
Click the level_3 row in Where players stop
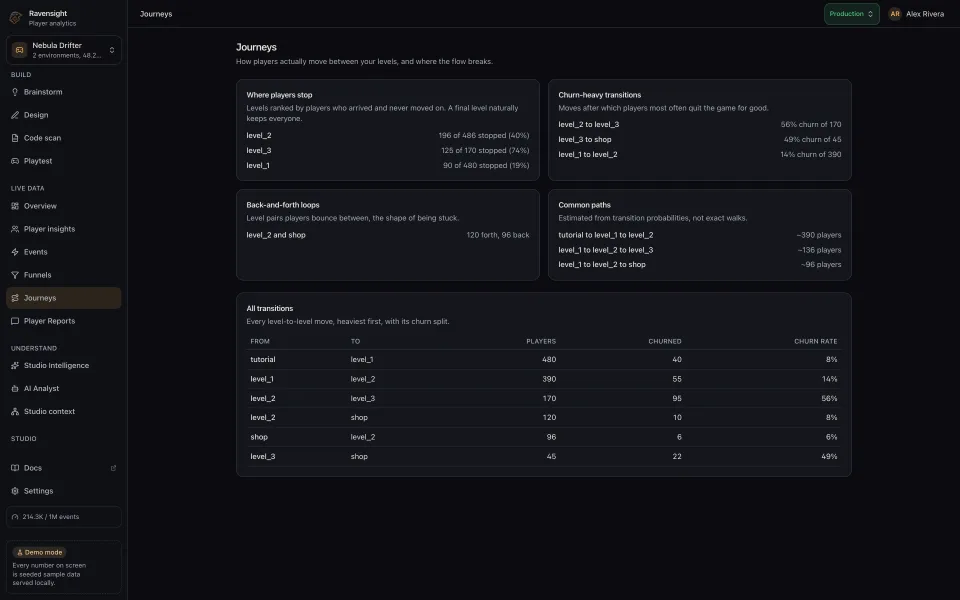click(x=388, y=150)
